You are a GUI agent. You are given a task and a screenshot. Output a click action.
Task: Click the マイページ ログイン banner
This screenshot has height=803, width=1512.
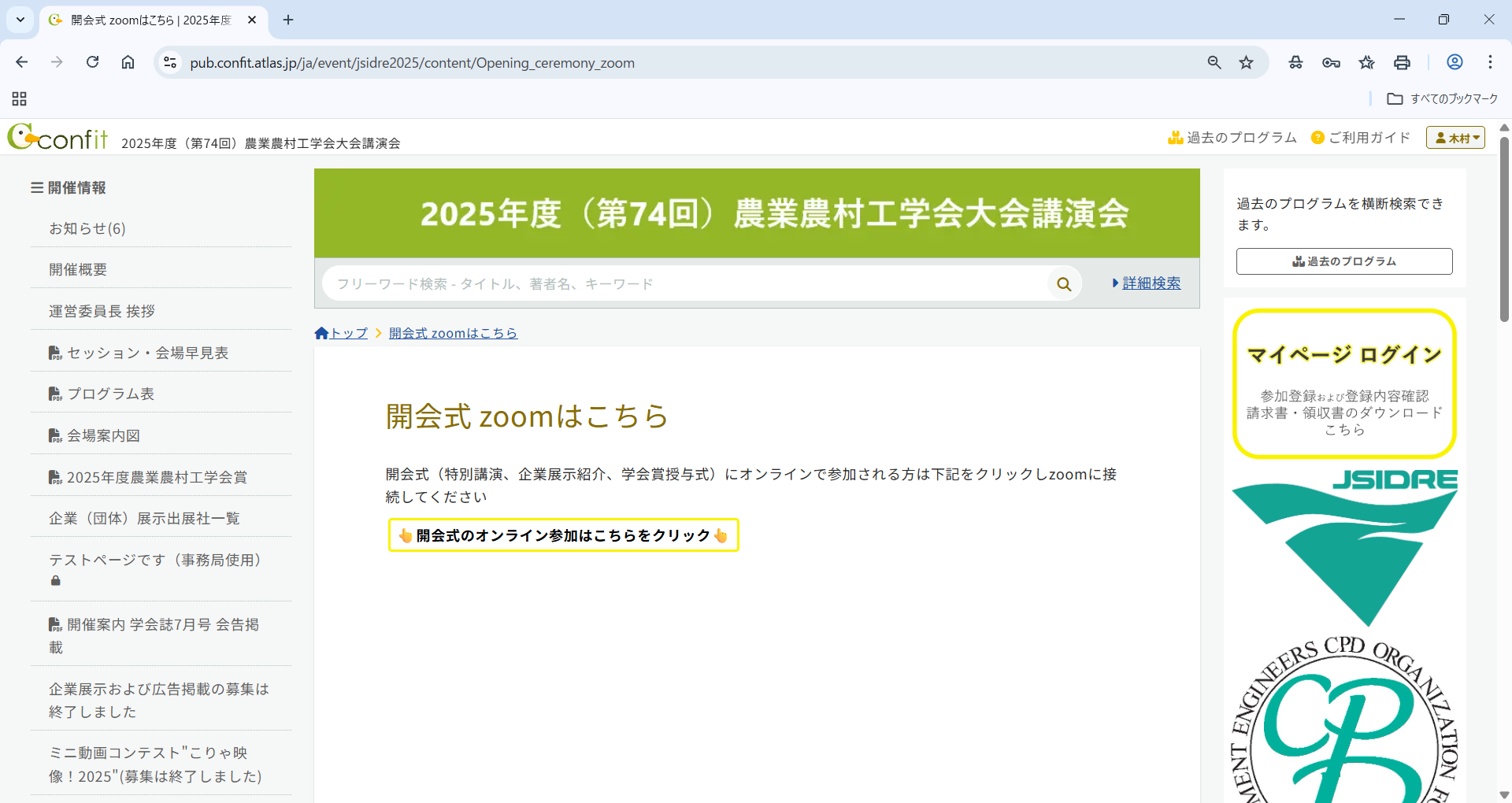tap(1344, 383)
